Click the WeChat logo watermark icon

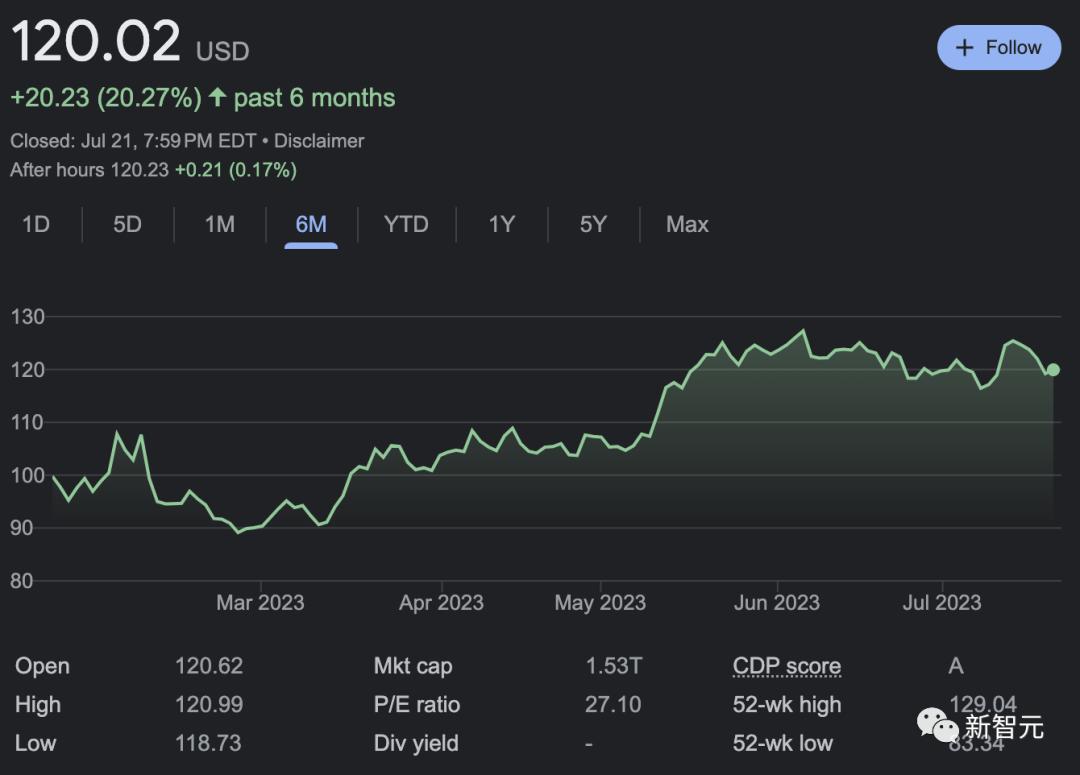[938, 725]
